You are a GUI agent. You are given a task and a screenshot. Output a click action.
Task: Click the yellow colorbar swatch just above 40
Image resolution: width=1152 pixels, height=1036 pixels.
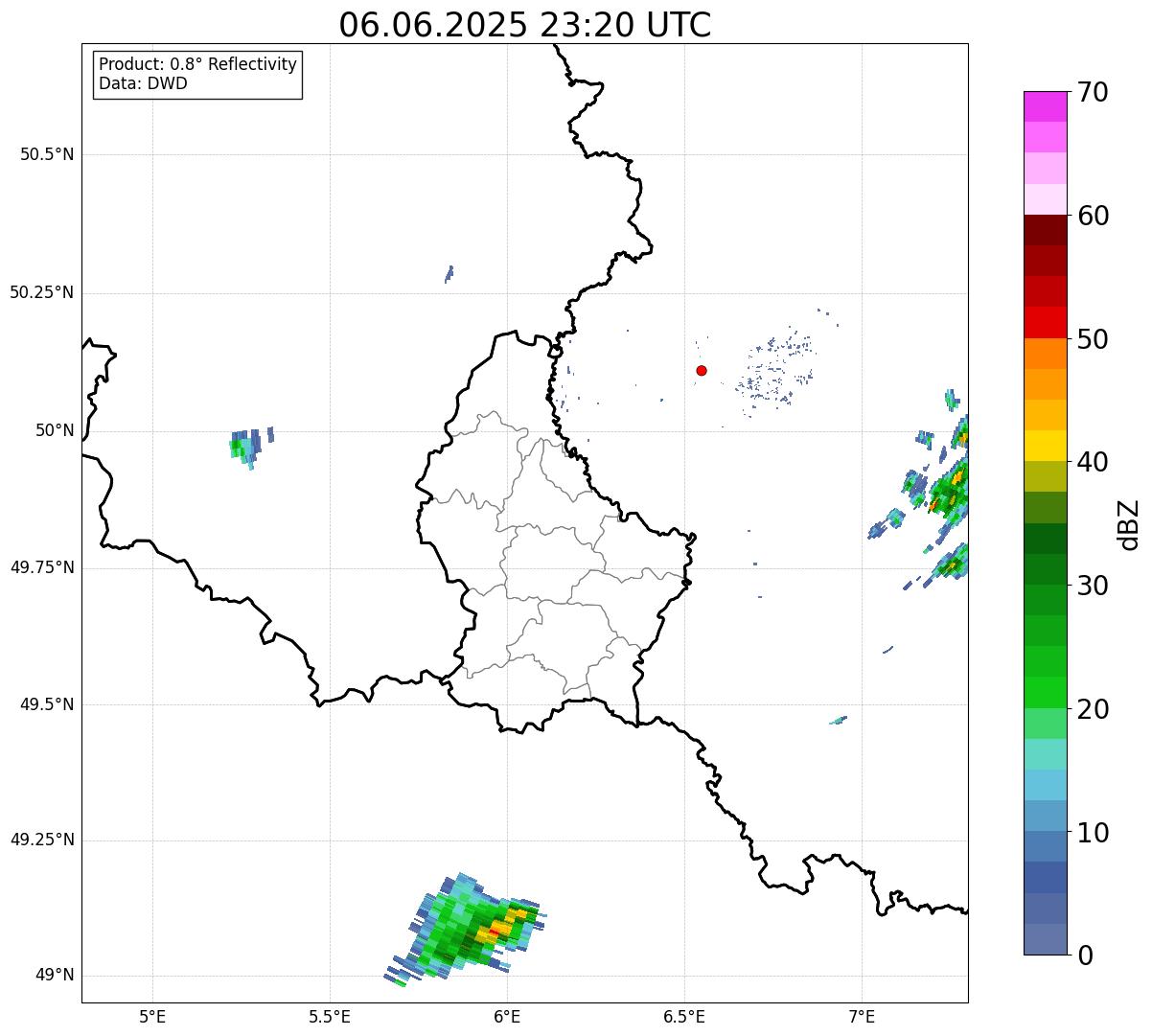click(x=1045, y=446)
